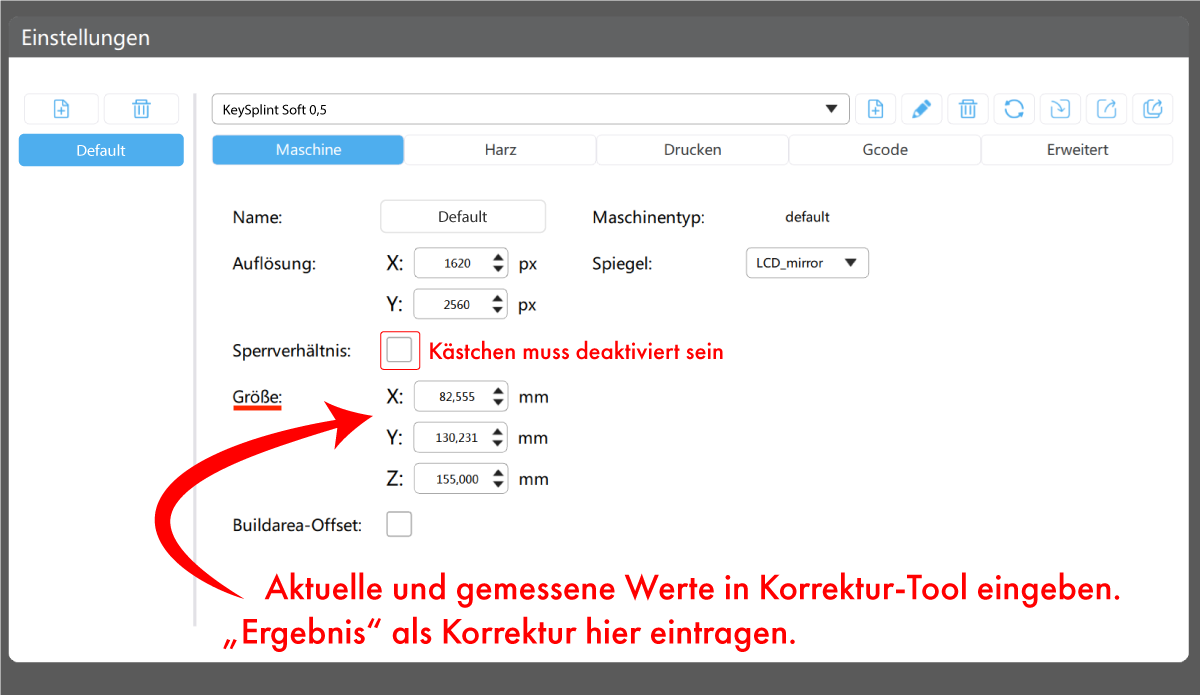Go to the Gcode tab

[884, 150]
